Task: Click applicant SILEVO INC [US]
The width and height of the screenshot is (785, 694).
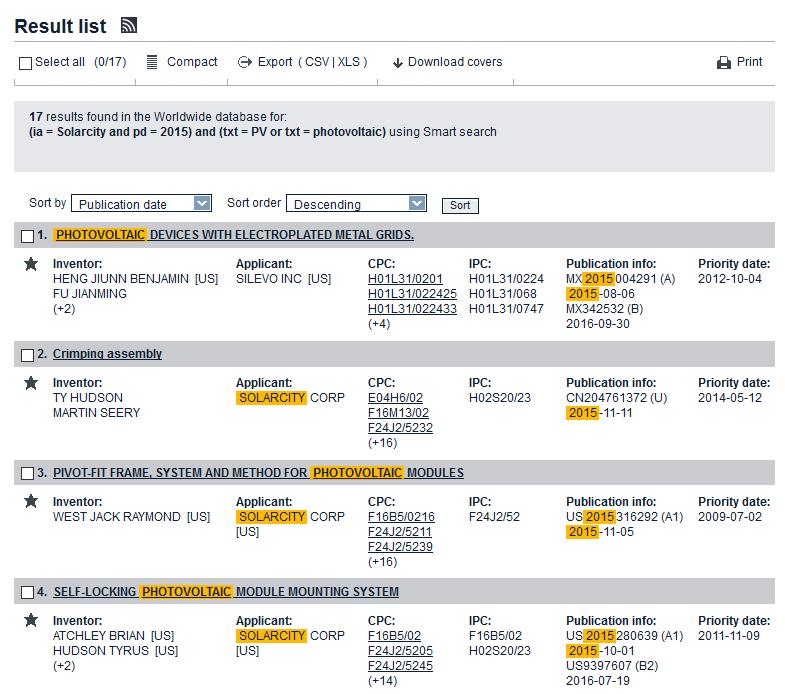Action: pyautogui.click(x=283, y=279)
